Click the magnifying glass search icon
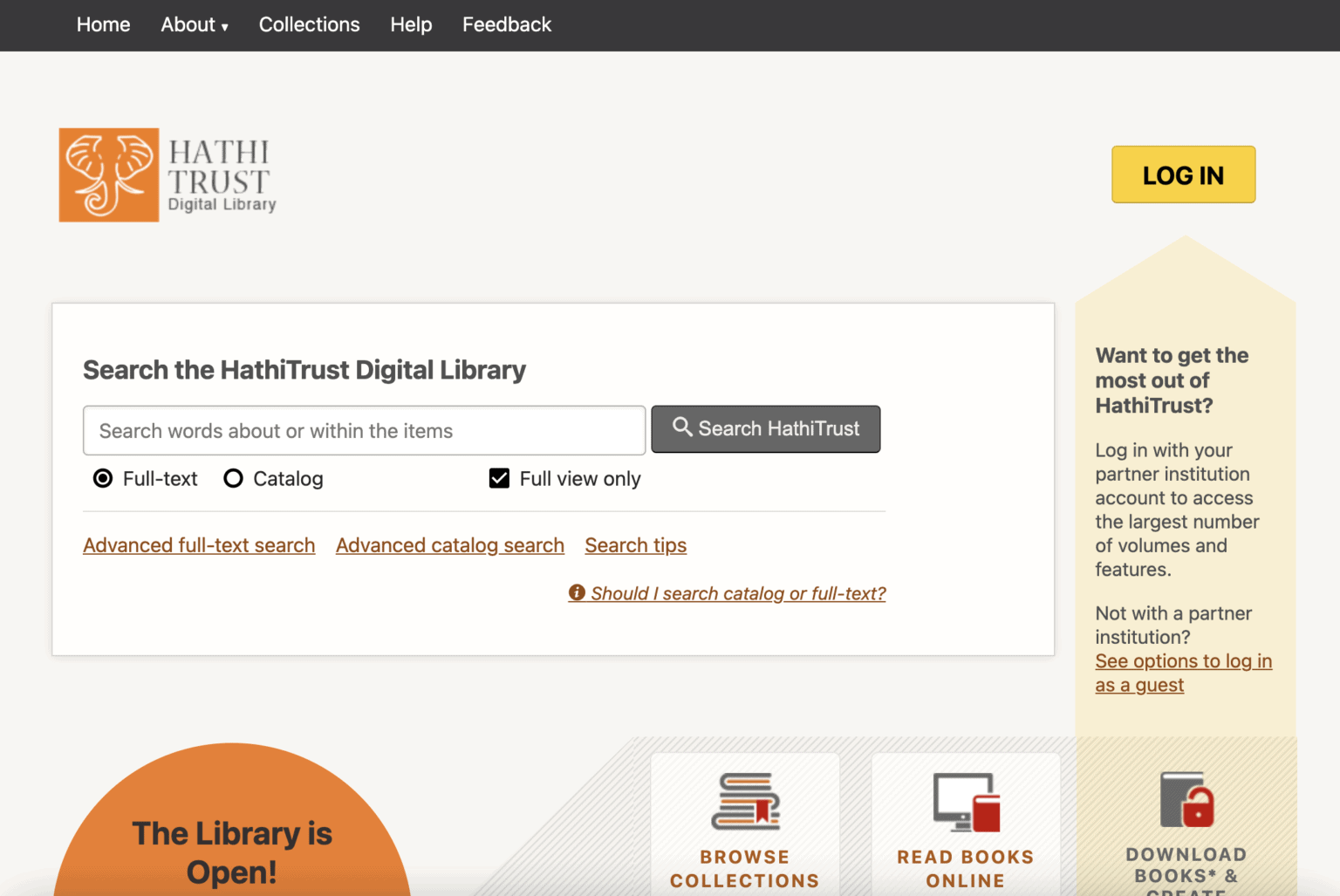This screenshot has height=896, width=1340. pyautogui.click(x=681, y=427)
